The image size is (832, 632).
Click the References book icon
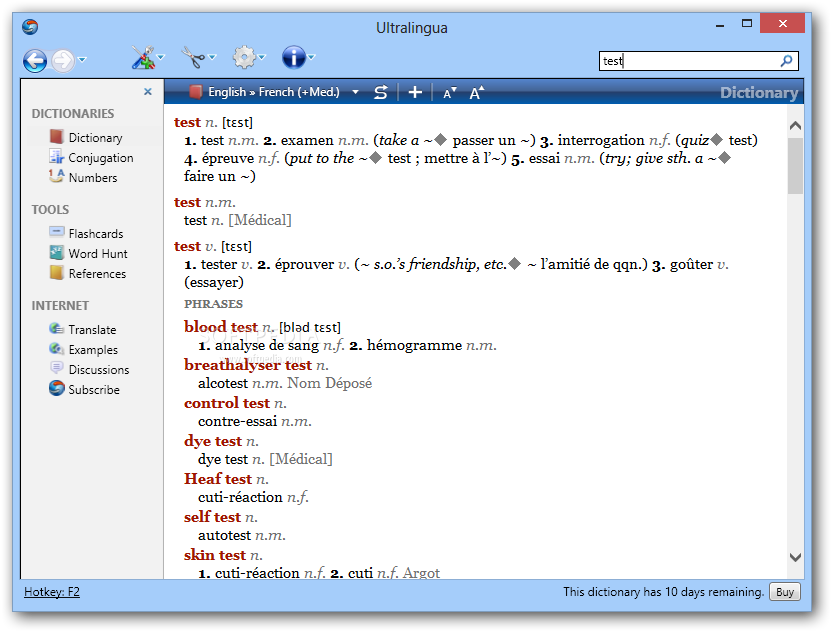[56, 272]
